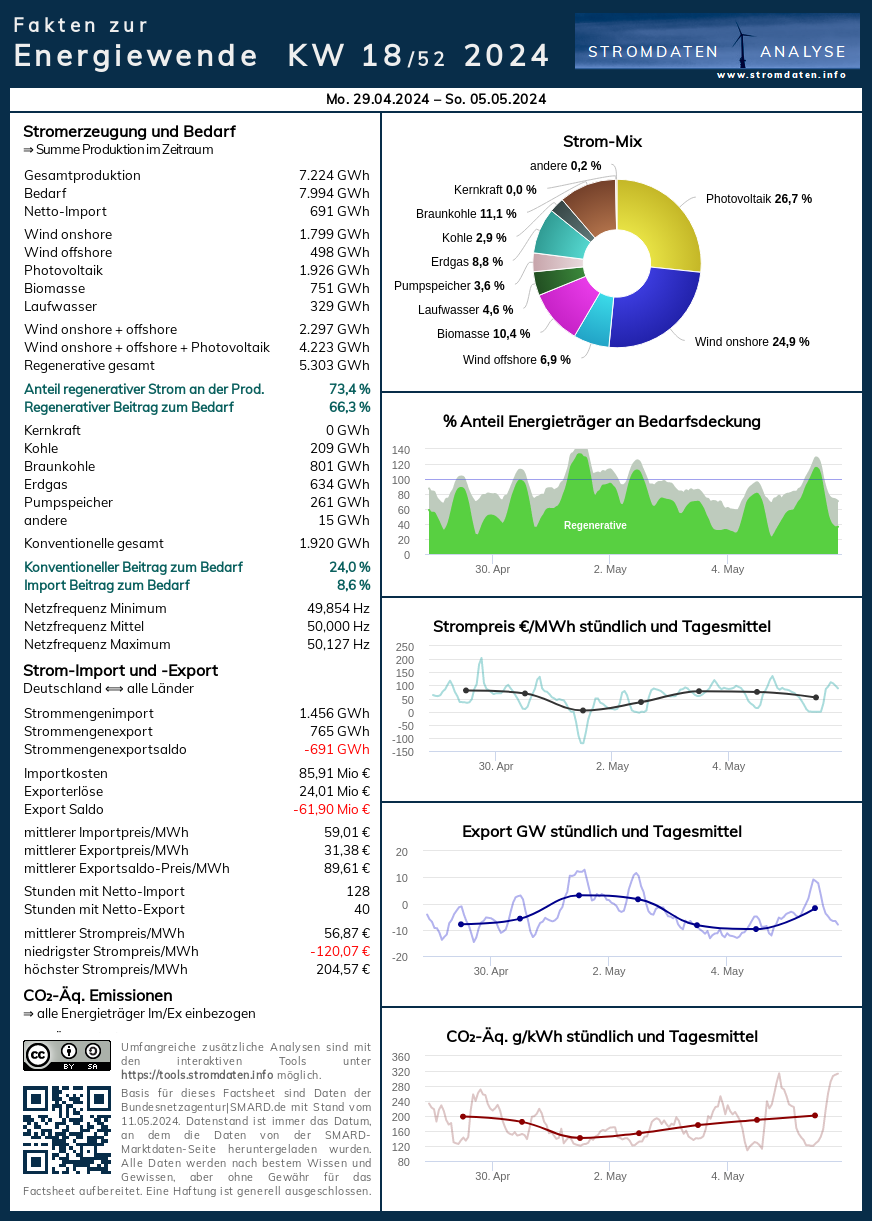Open the www.stromdaten.info link in header
The width and height of the screenshot is (872, 1221).
[x=781, y=75]
